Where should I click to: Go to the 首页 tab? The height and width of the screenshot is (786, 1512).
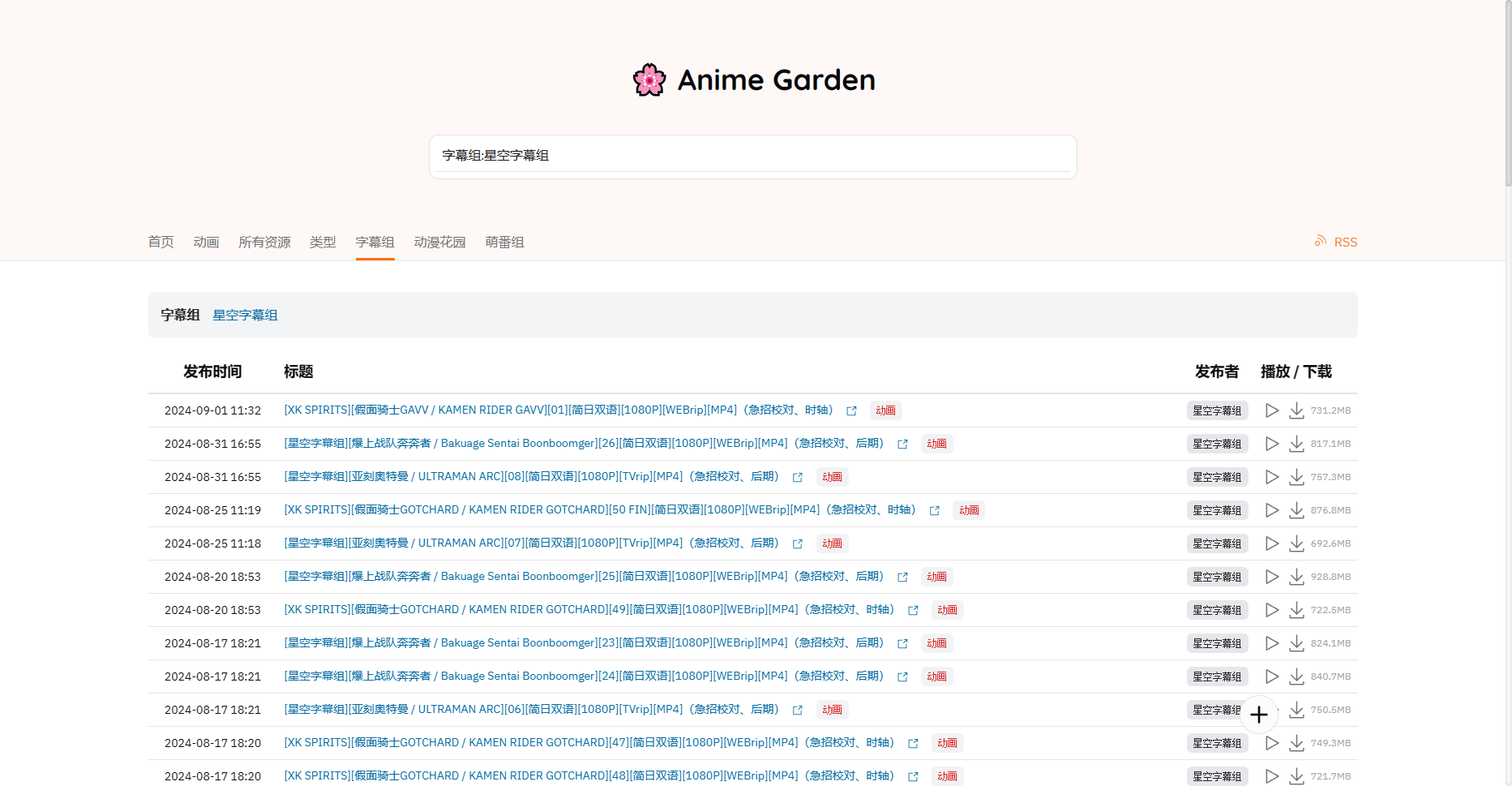point(161,242)
